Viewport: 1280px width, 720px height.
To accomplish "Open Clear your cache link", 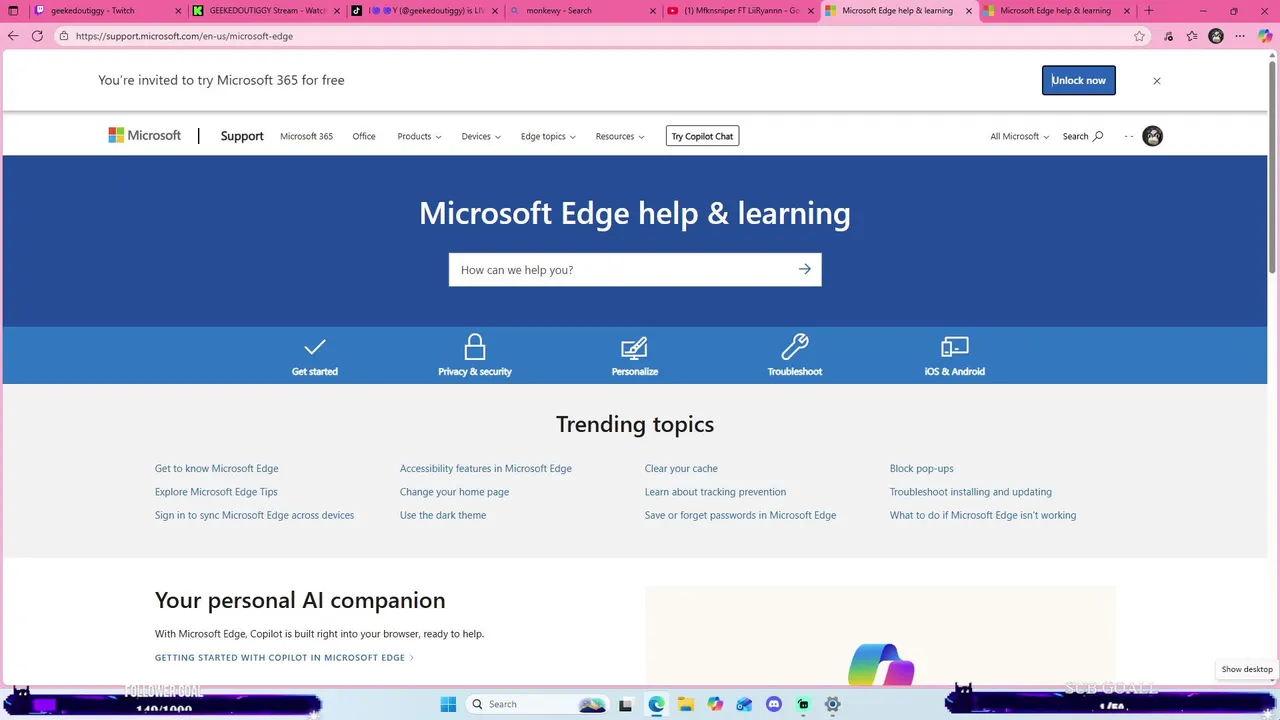I will pyautogui.click(x=681, y=468).
